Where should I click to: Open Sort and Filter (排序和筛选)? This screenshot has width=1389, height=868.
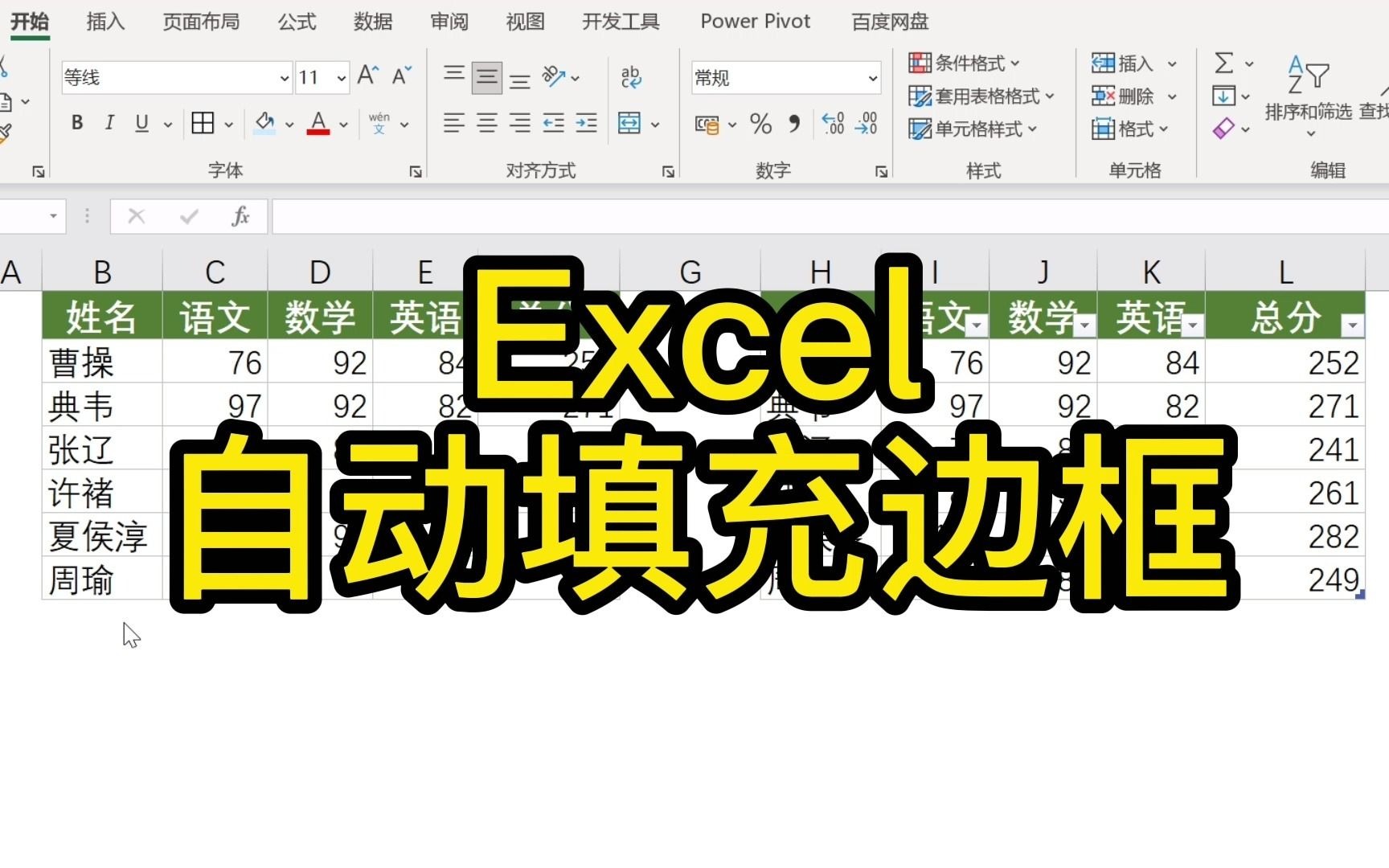click(x=1309, y=95)
